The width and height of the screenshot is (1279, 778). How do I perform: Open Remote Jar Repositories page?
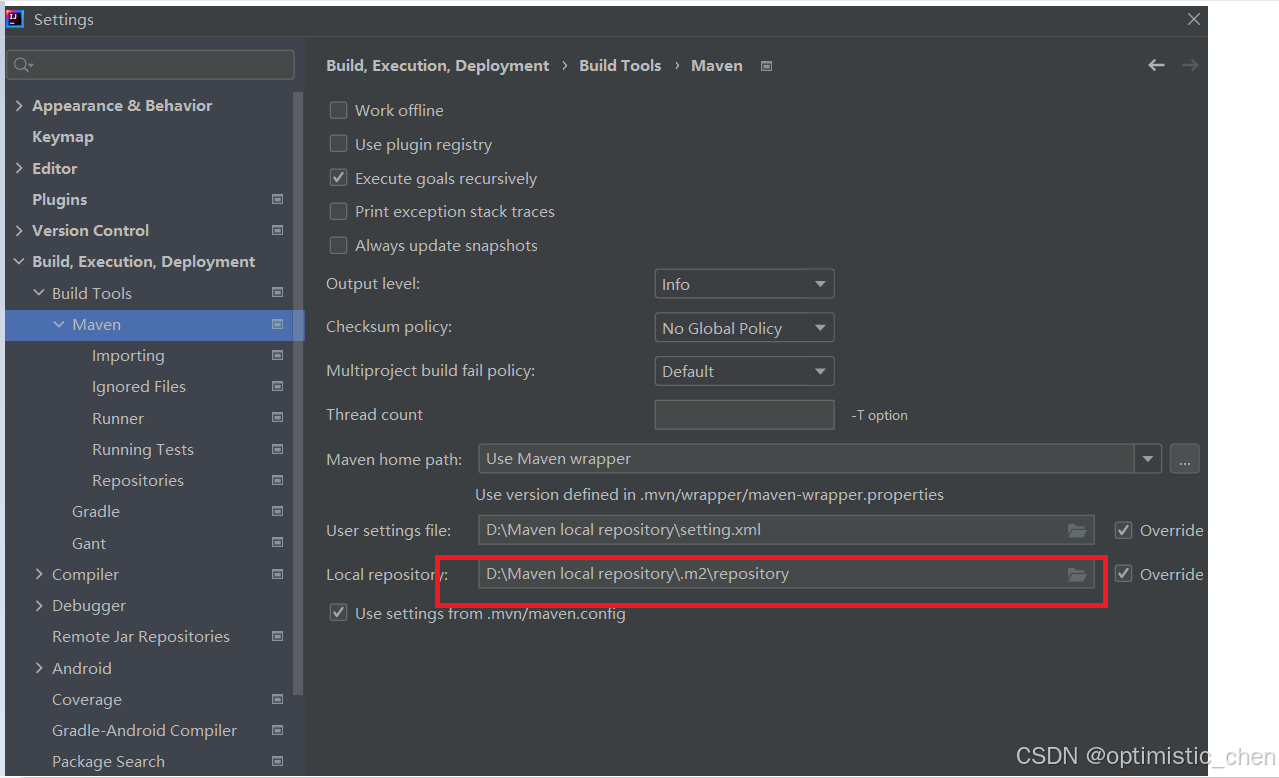click(141, 636)
